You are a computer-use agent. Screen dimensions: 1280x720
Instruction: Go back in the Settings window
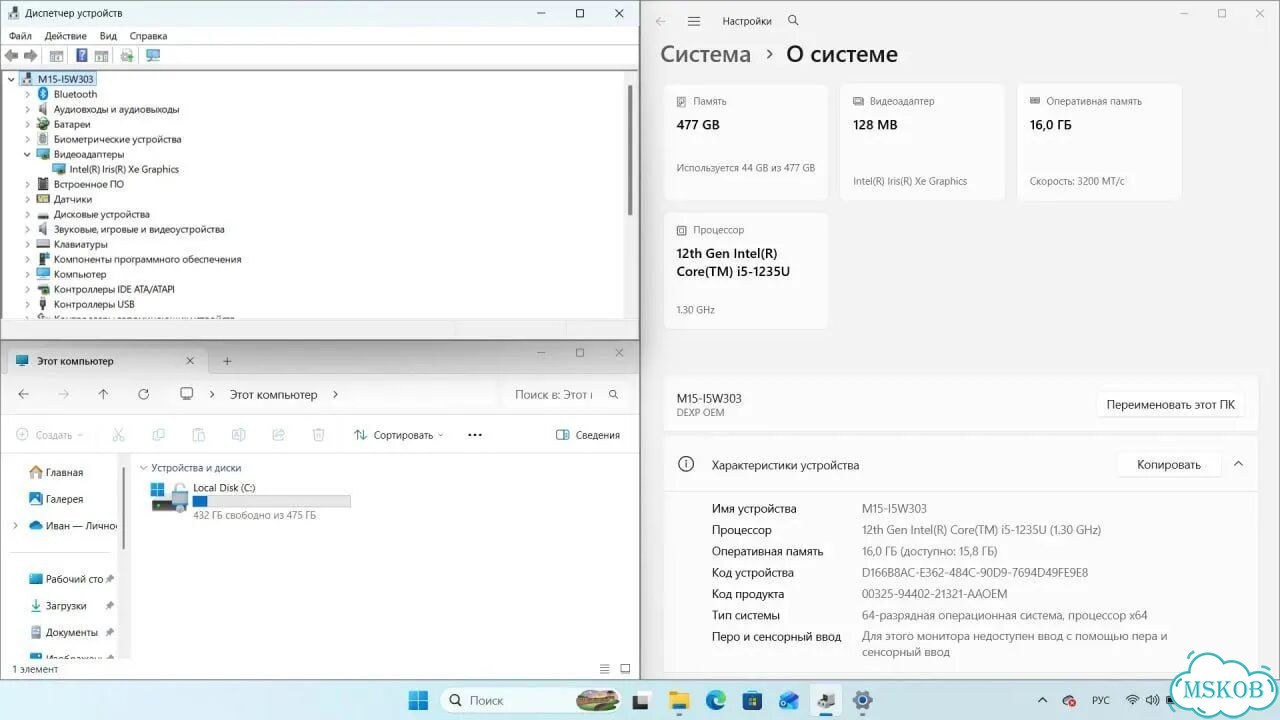point(660,21)
